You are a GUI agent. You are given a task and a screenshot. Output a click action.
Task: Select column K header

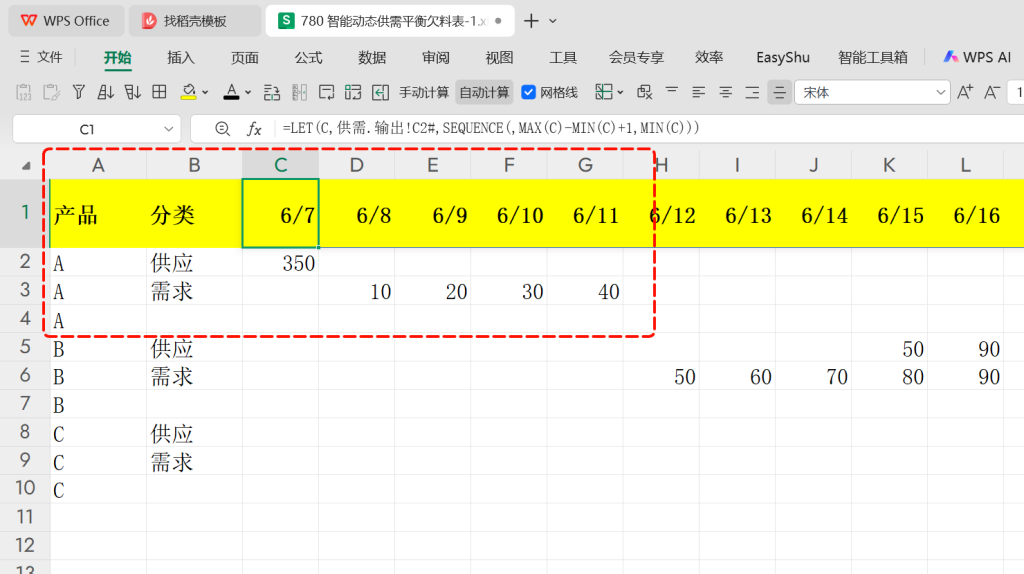tap(889, 165)
